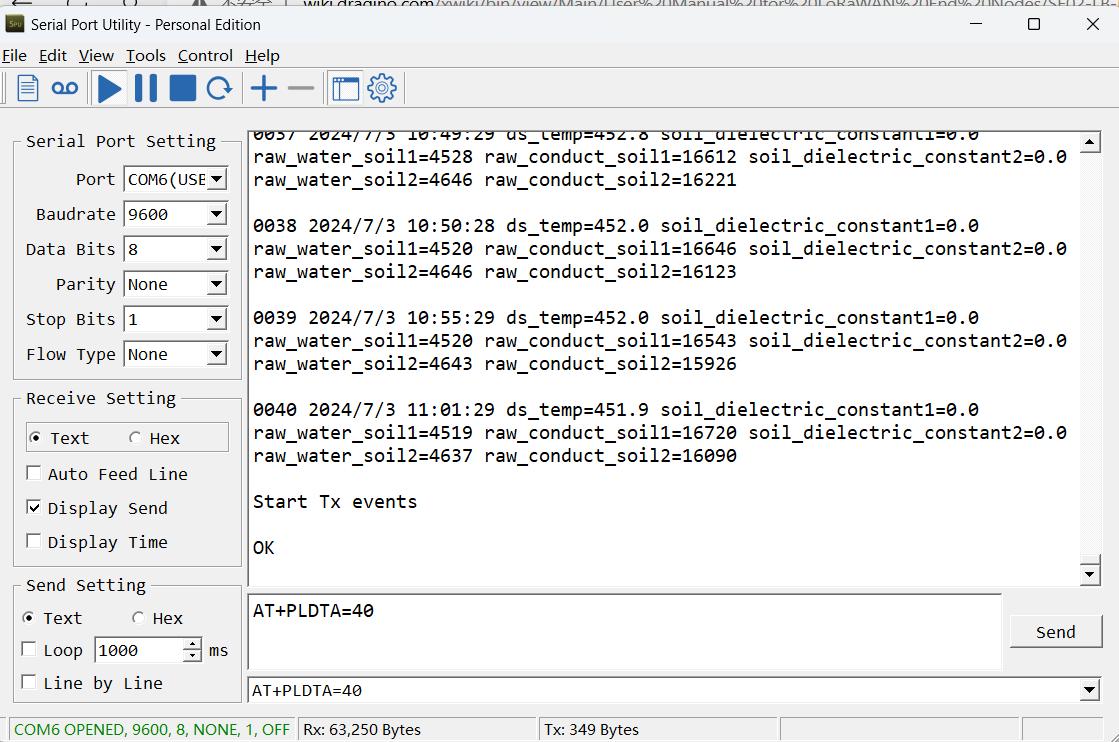
Task: Click receive log scrollbar up arrow
Action: (1090, 142)
